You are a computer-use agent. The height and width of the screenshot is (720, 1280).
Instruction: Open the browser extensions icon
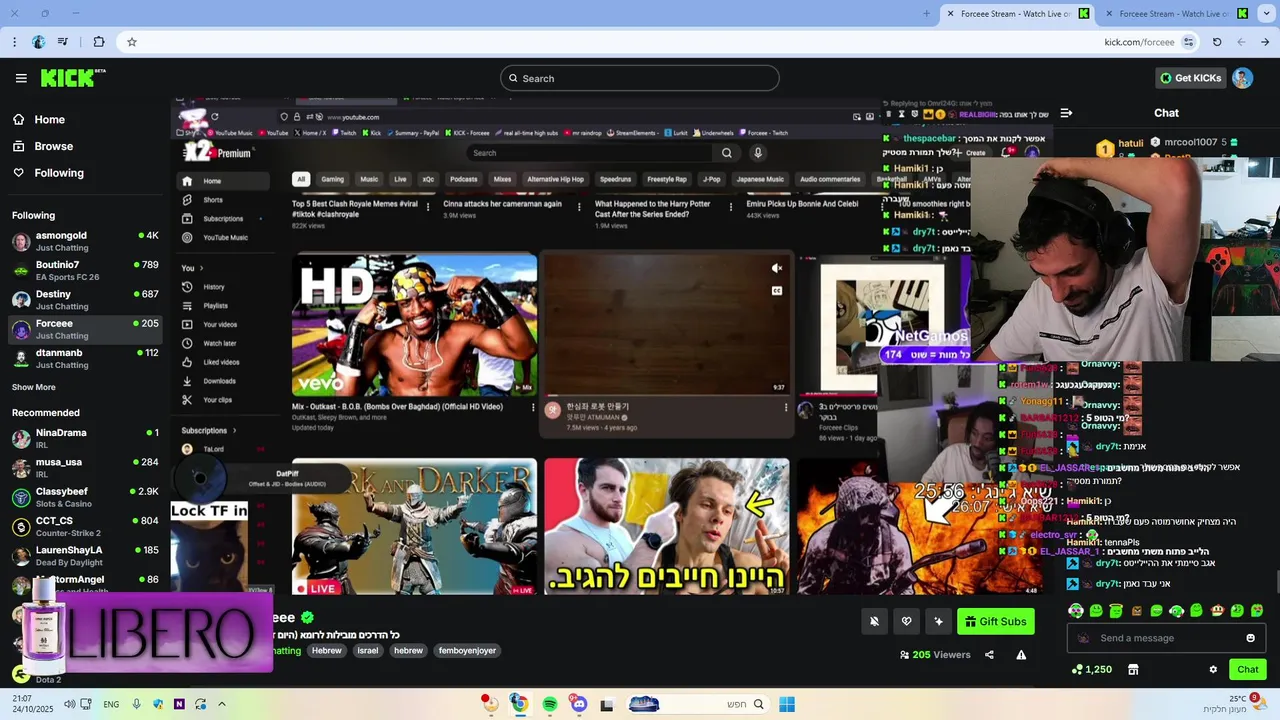(x=98, y=42)
